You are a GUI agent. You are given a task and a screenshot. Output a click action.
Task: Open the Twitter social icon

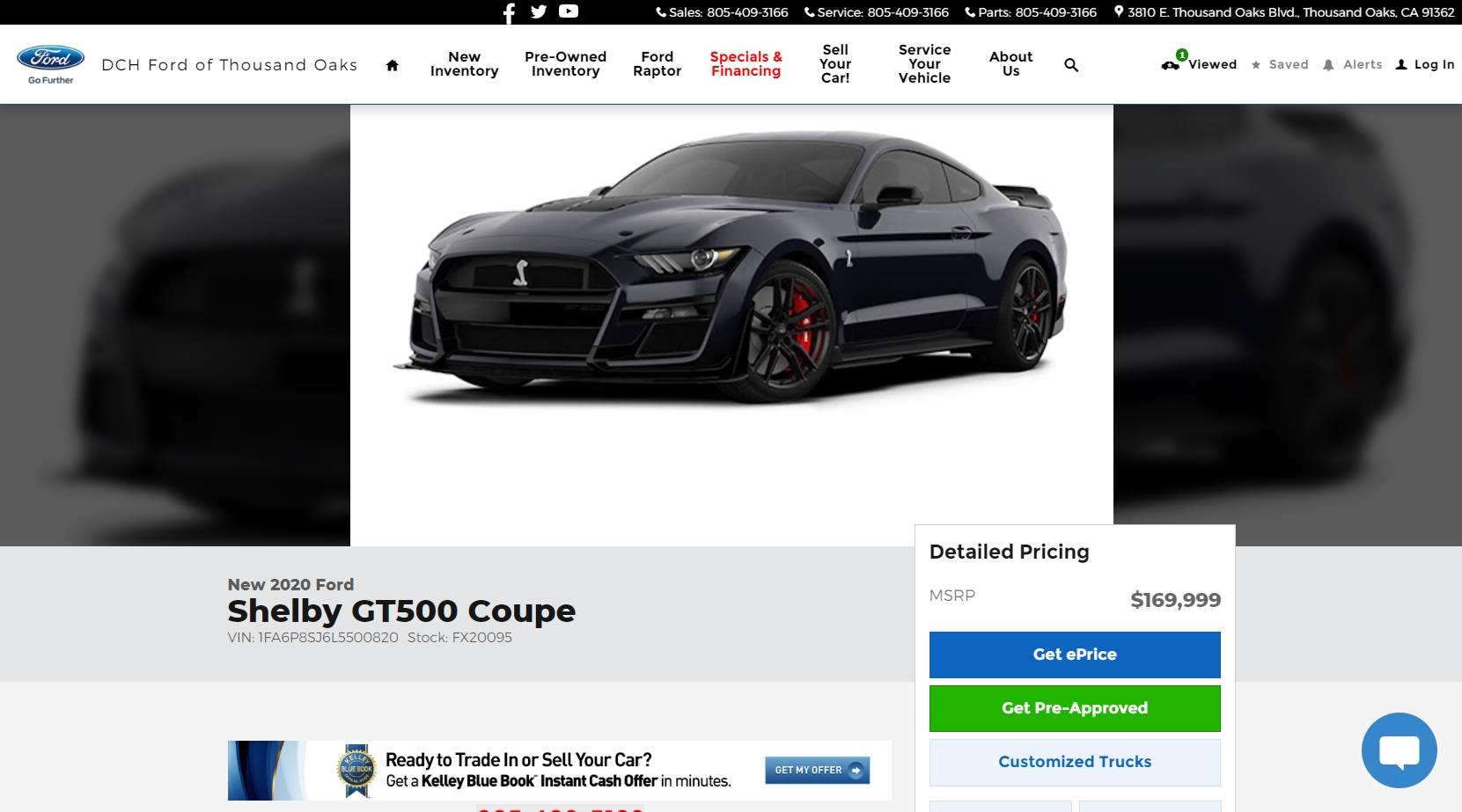(539, 11)
